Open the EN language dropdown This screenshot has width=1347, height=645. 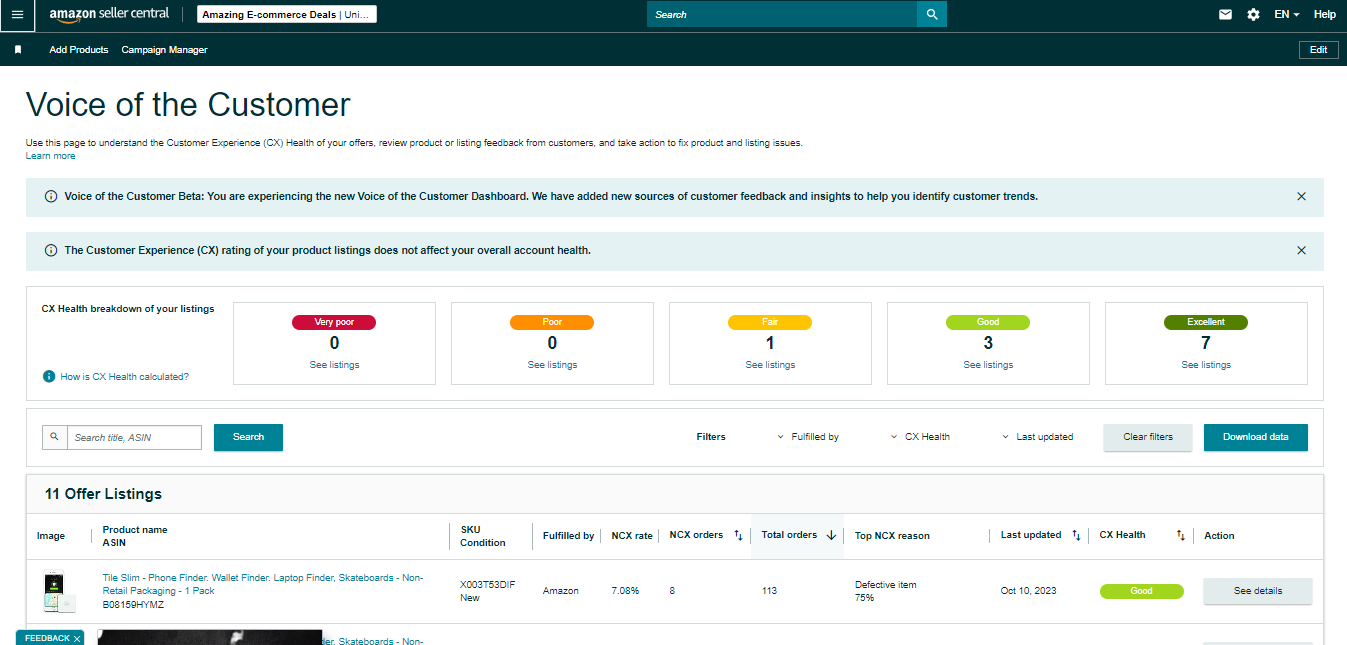[1287, 15]
